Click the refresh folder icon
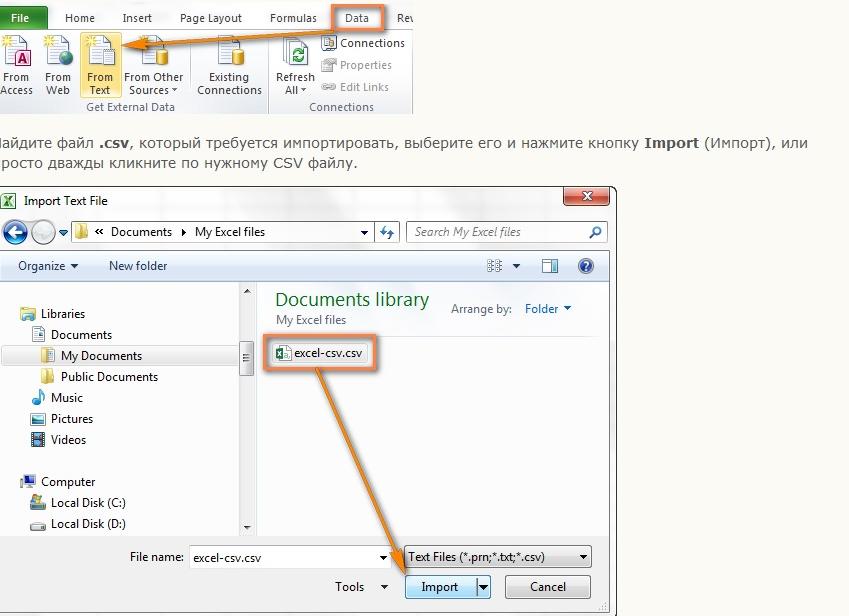849x616 pixels. 387,232
